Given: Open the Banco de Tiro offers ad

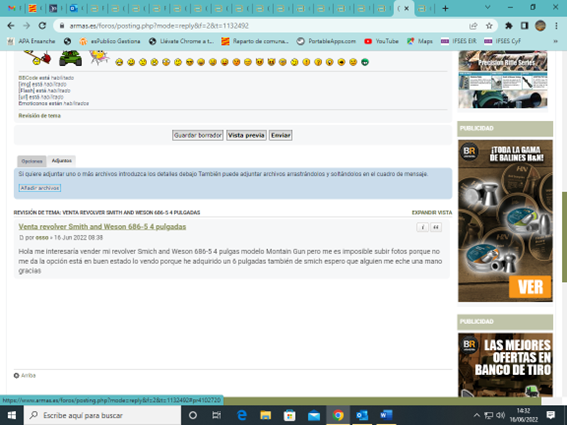Looking at the screenshot, I should click(505, 365).
